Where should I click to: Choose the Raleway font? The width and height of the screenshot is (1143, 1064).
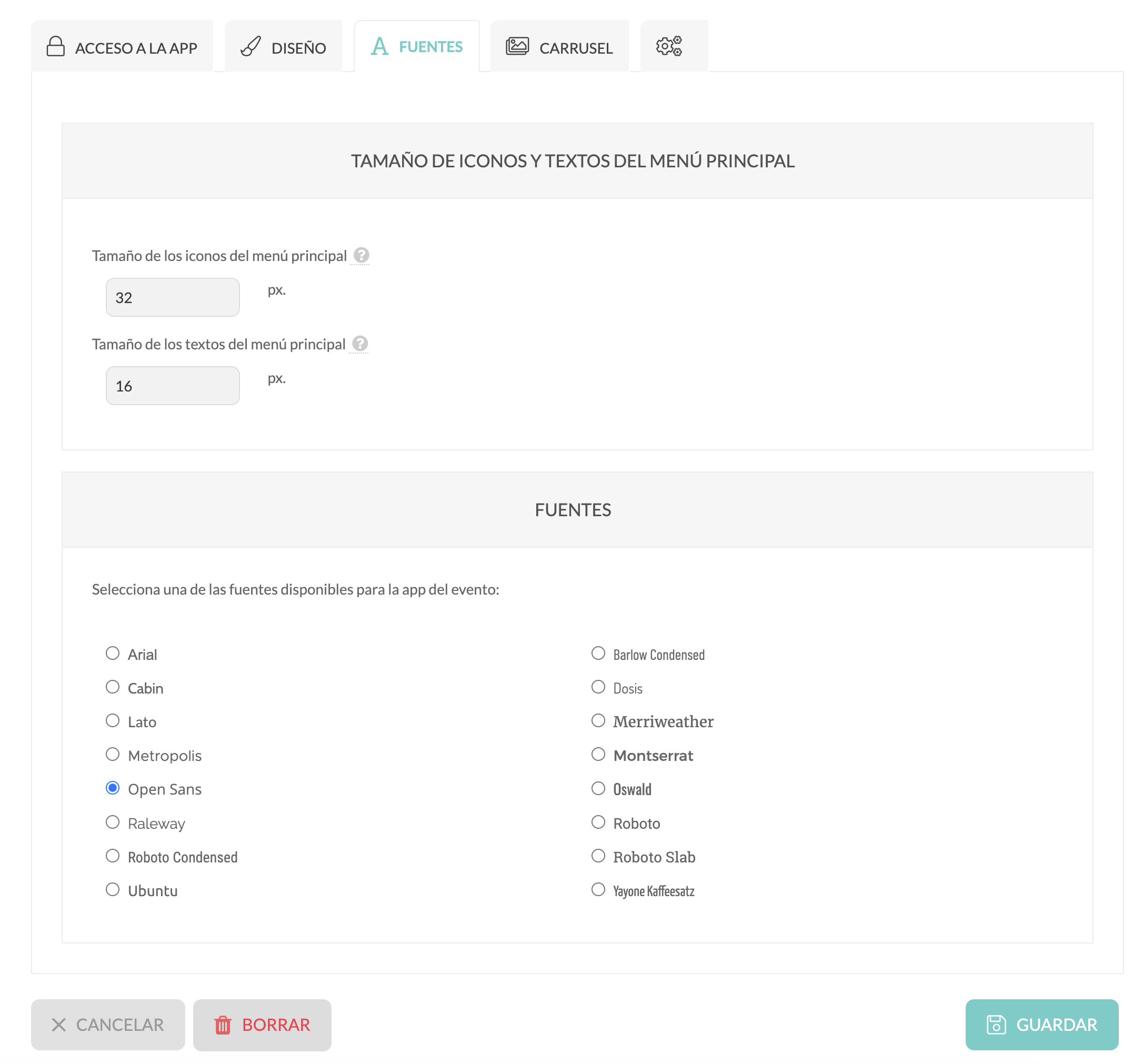pyautogui.click(x=113, y=822)
